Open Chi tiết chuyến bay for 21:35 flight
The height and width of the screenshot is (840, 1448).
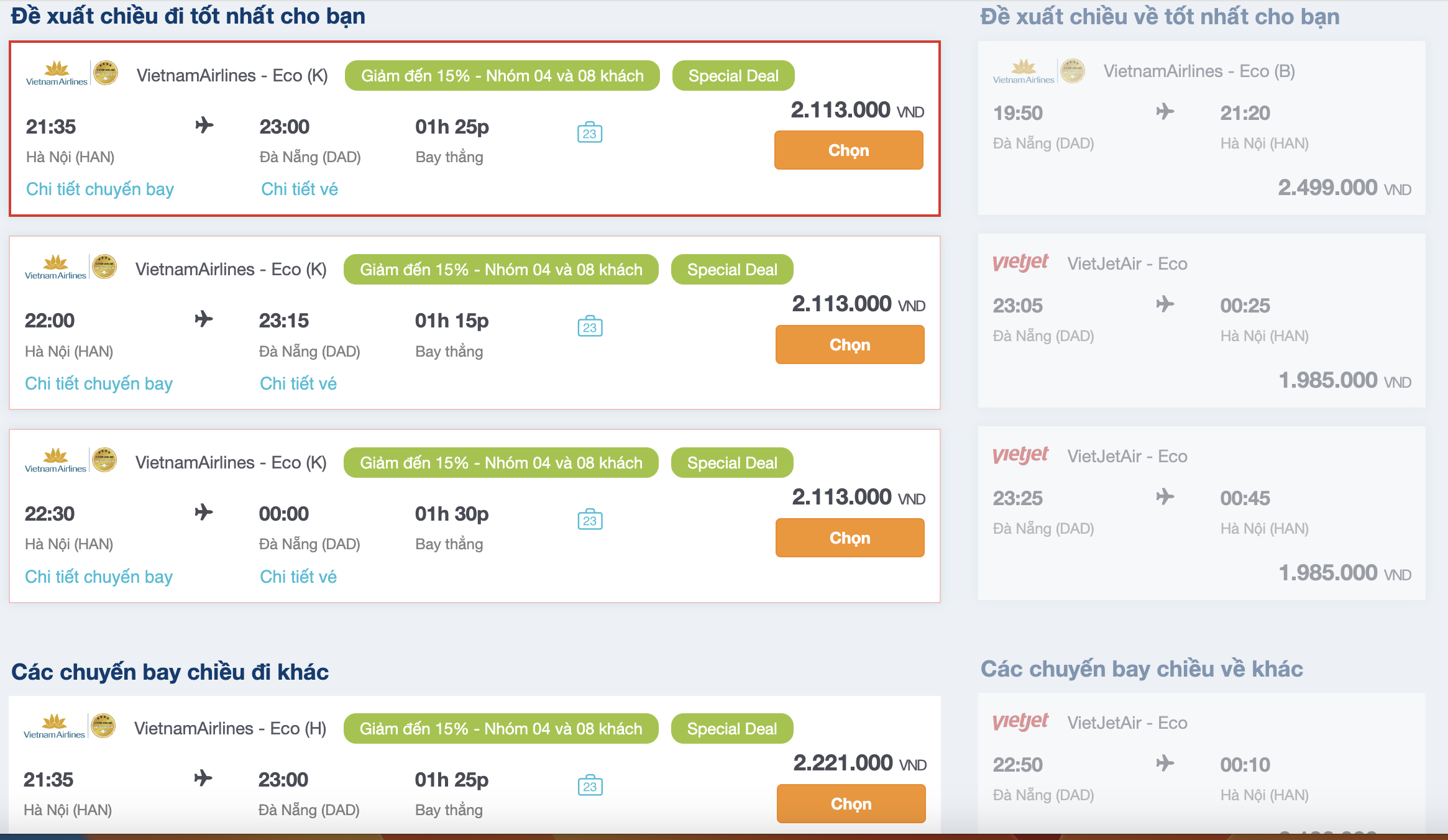coord(99,189)
